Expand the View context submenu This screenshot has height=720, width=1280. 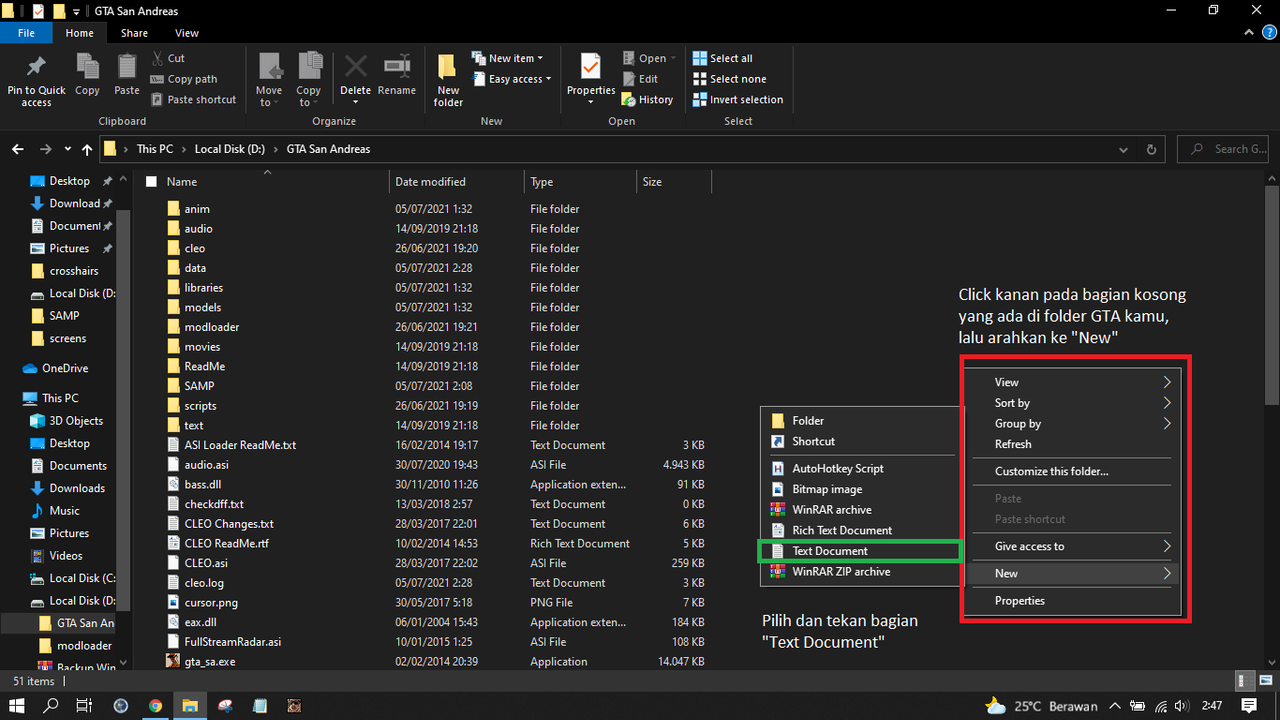pyautogui.click(x=1073, y=382)
